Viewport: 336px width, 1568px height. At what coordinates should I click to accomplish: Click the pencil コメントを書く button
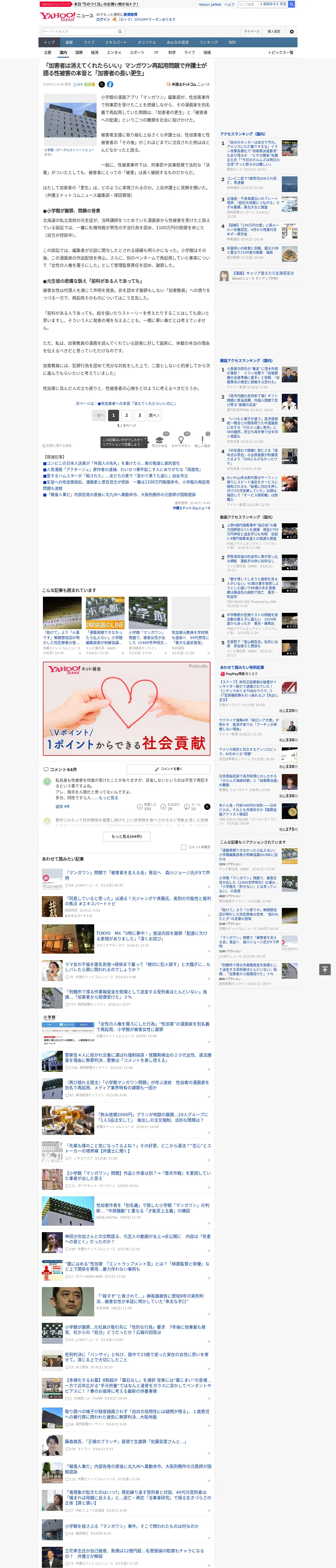click(x=168, y=769)
